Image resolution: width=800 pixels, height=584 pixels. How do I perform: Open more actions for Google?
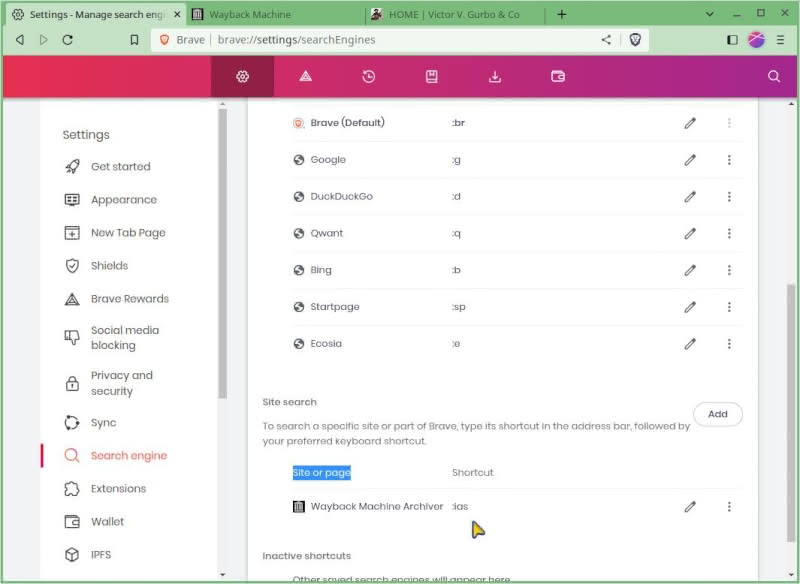click(x=729, y=160)
